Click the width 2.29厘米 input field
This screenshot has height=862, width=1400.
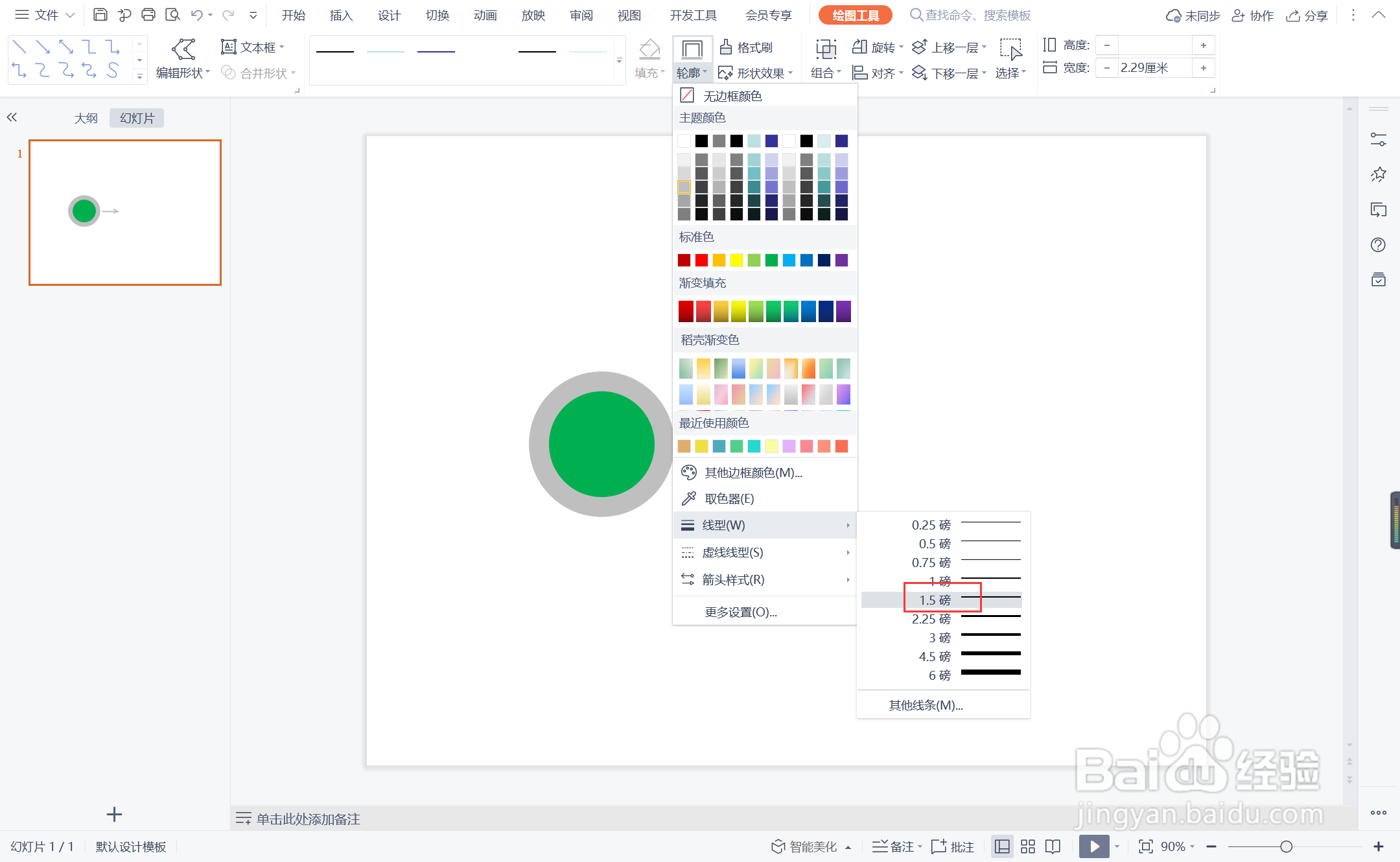pos(1155,67)
